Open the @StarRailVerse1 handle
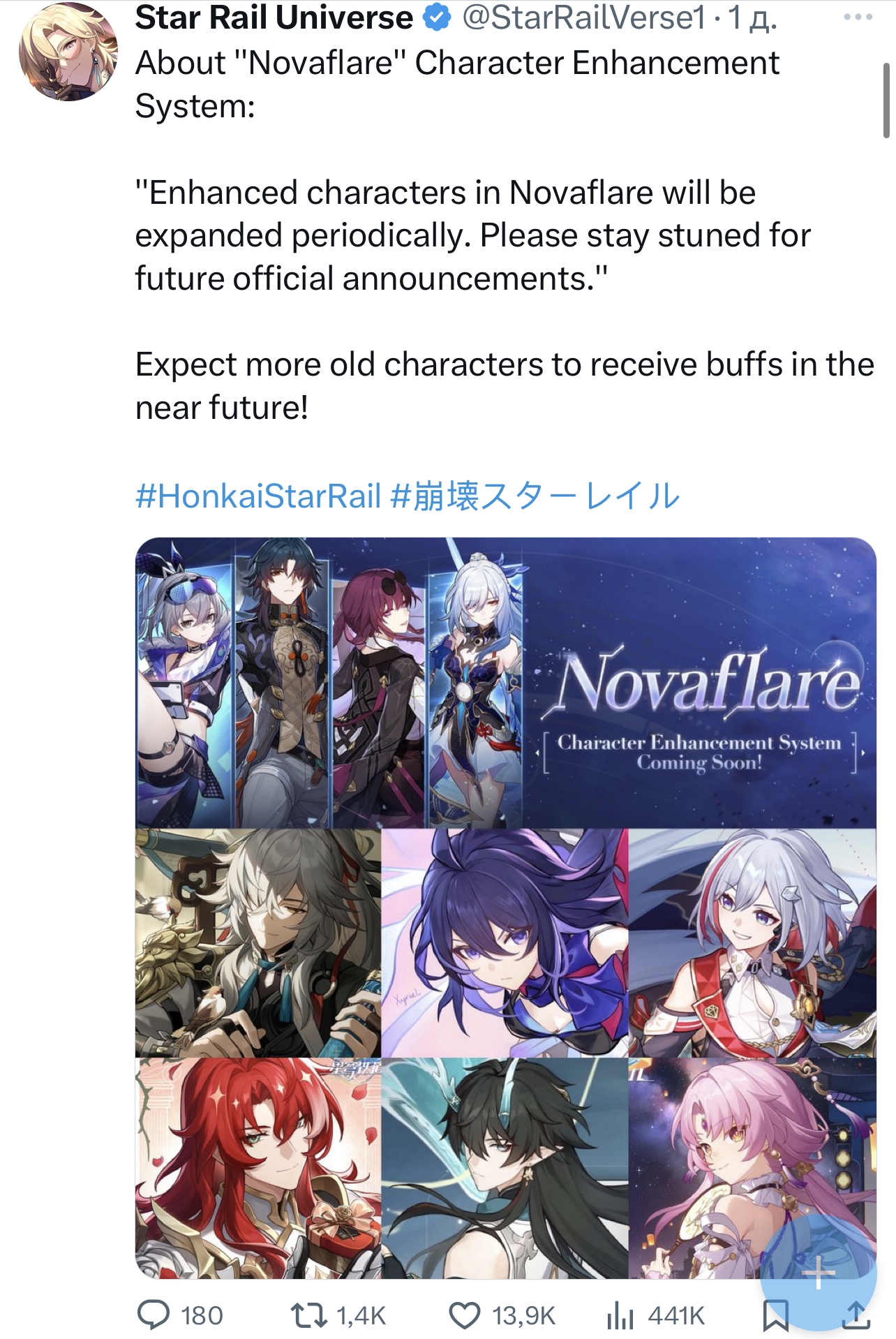 [584, 17]
